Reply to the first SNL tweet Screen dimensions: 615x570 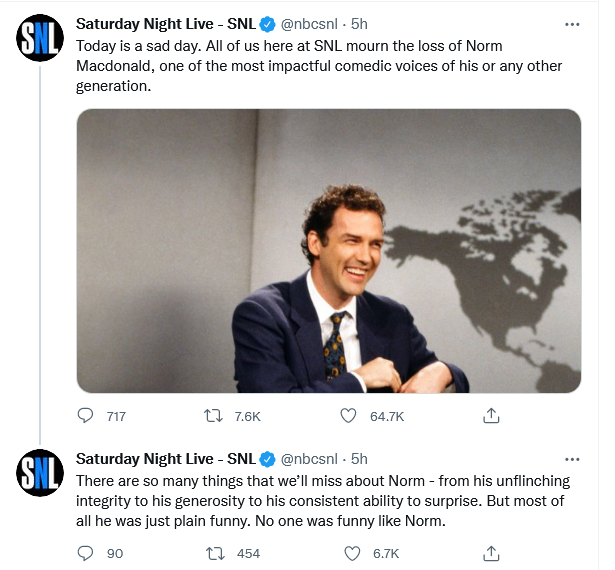pos(86,415)
